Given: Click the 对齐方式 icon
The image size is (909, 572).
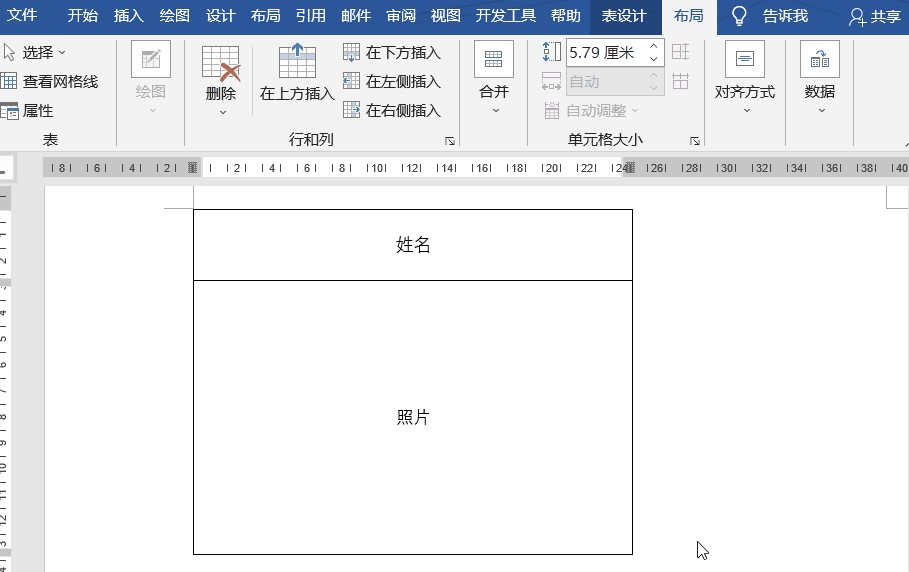Looking at the screenshot, I should [745, 59].
